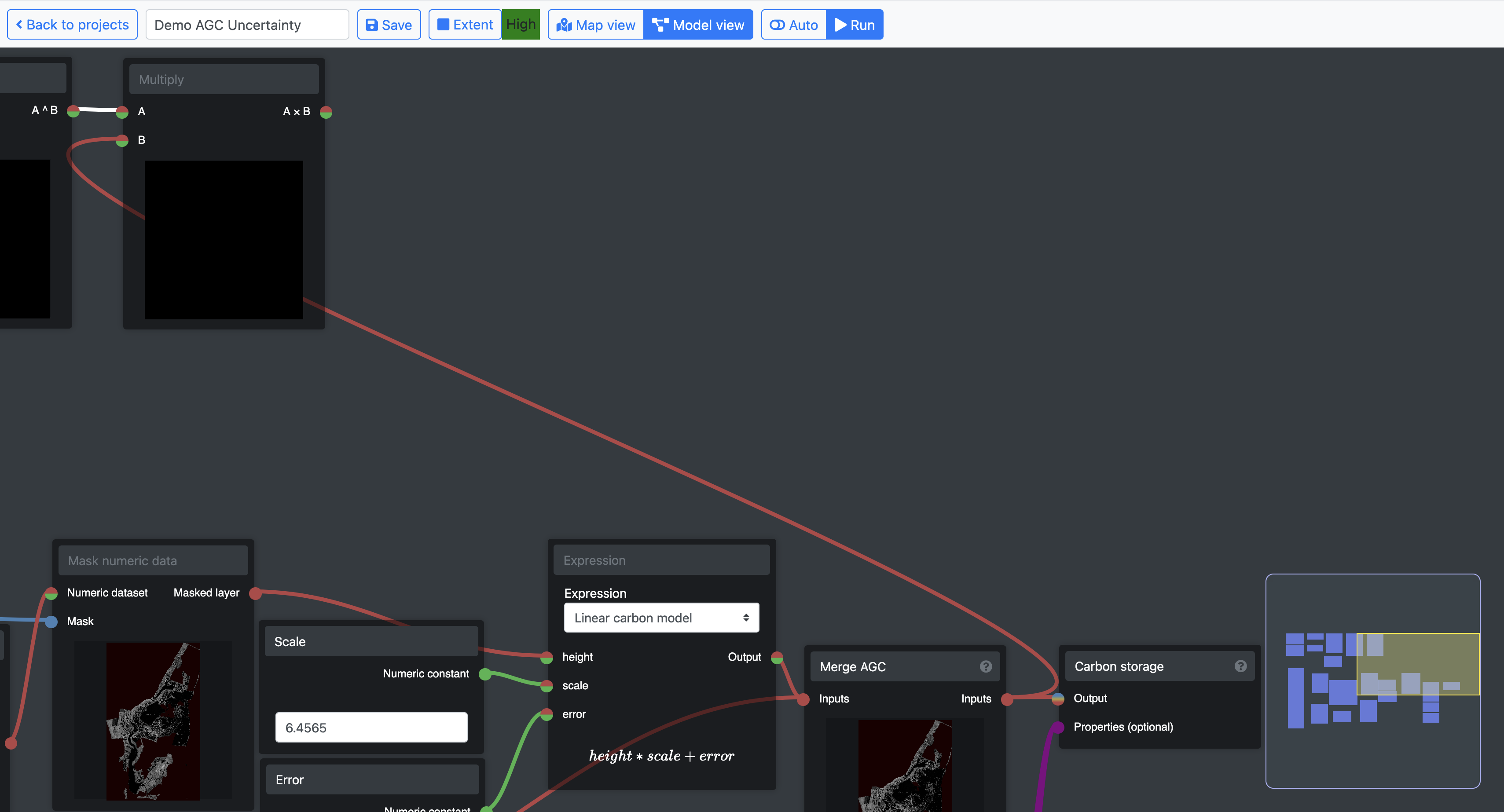Toggle the Auto run switch
Screen dimensions: 1504x812
[793, 25]
